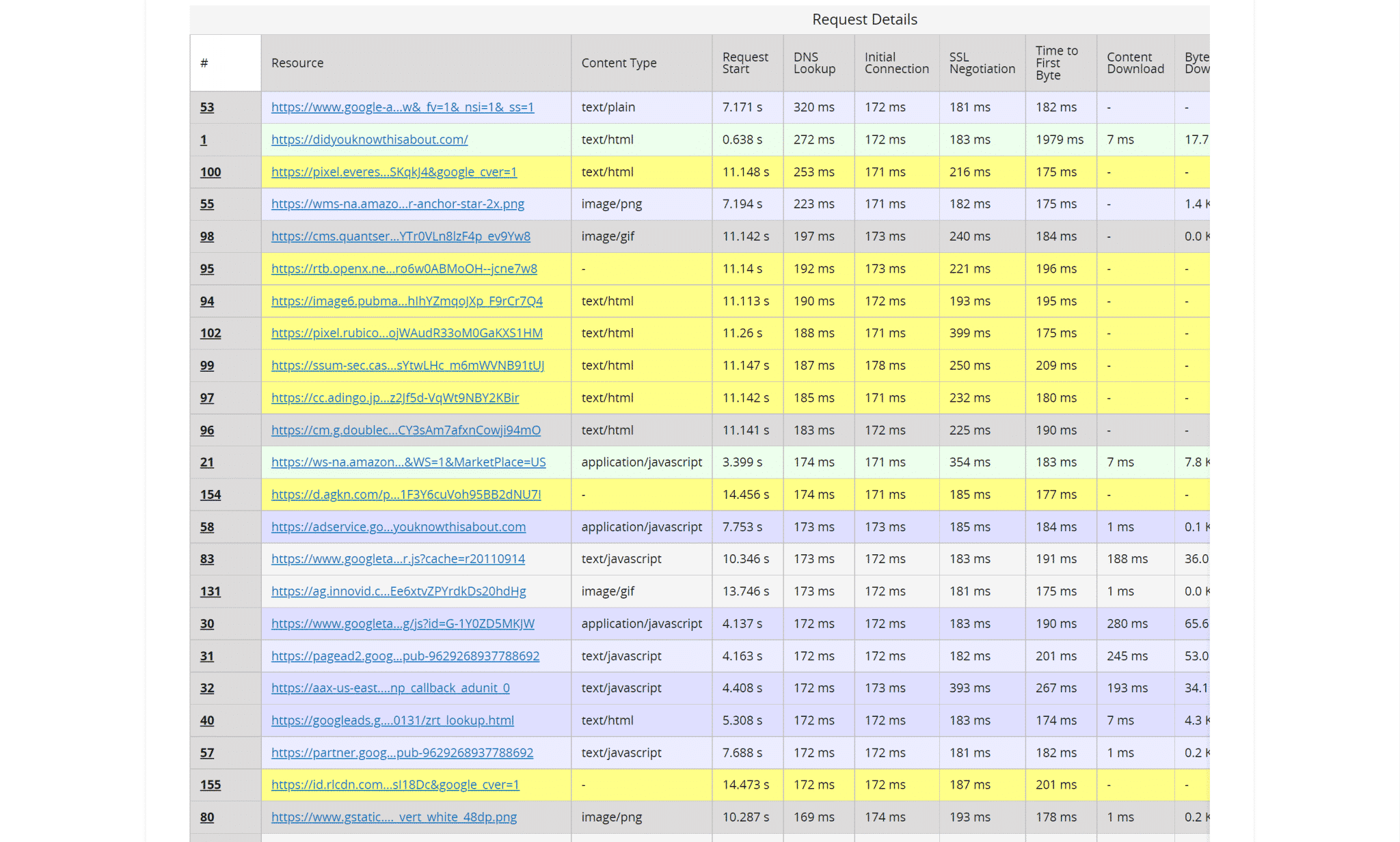Open the rtb.openx.ne resource link

404,269
